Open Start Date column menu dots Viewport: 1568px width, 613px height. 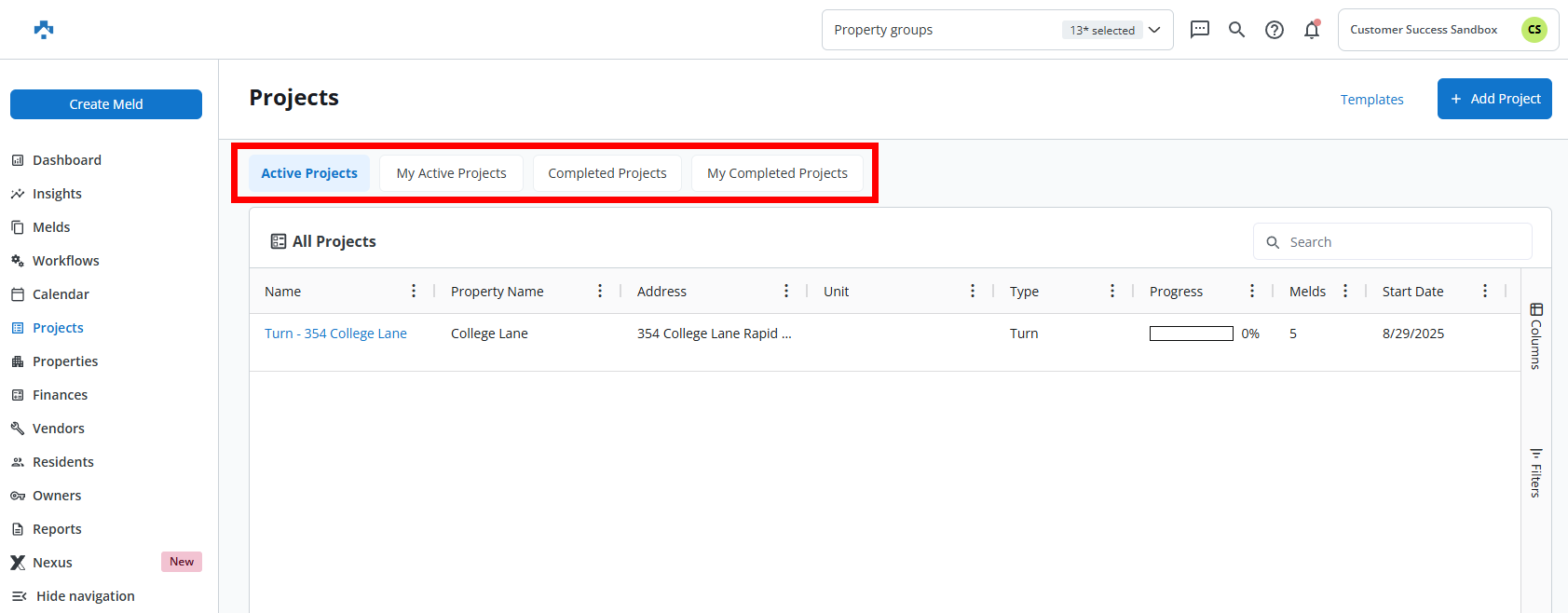tap(1485, 292)
